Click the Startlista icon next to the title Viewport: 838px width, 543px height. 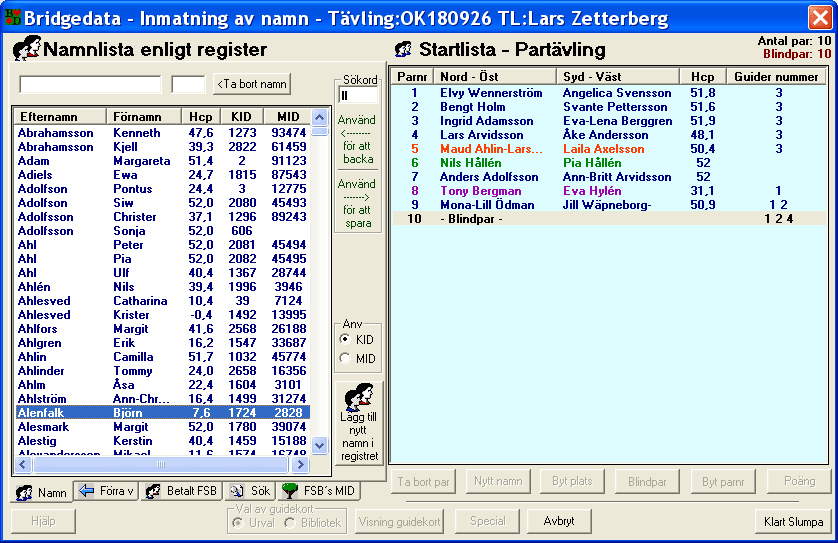point(403,49)
